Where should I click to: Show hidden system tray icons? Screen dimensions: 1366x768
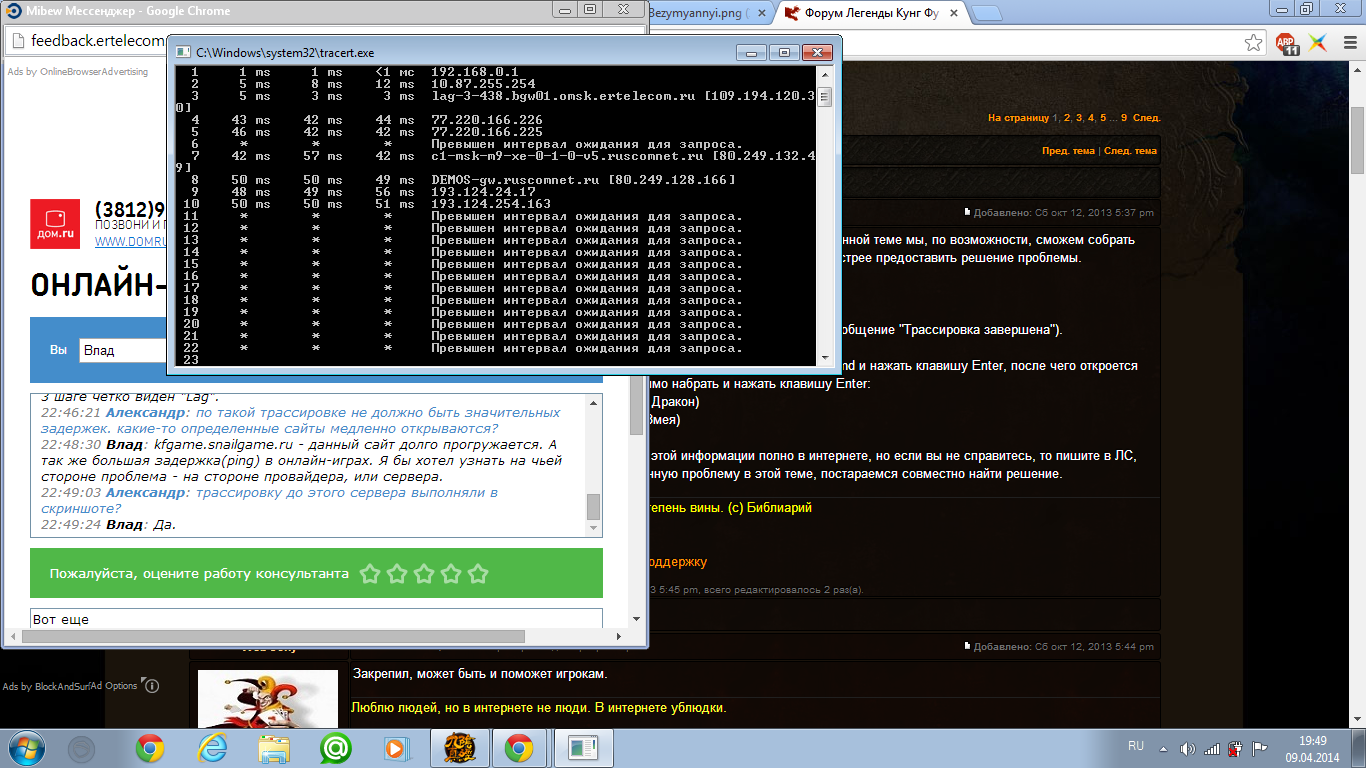1162,748
